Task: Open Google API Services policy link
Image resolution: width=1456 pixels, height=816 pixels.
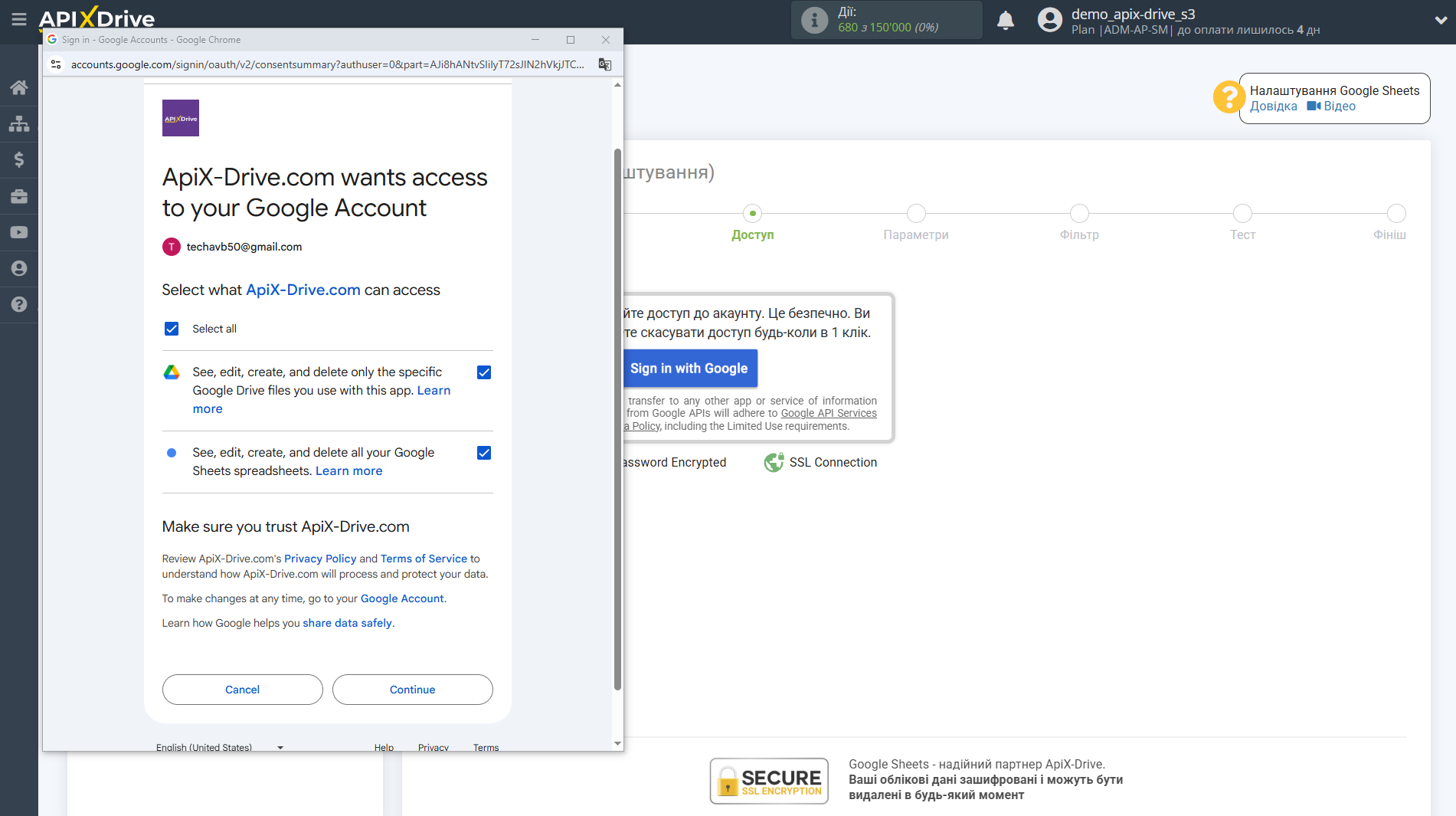Action: coord(829,413)
